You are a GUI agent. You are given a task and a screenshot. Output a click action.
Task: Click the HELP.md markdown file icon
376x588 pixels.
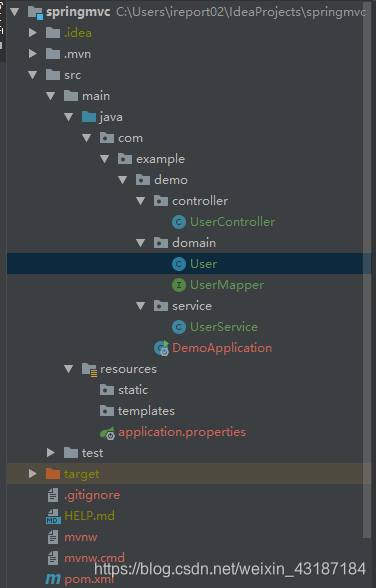(53, 516)
